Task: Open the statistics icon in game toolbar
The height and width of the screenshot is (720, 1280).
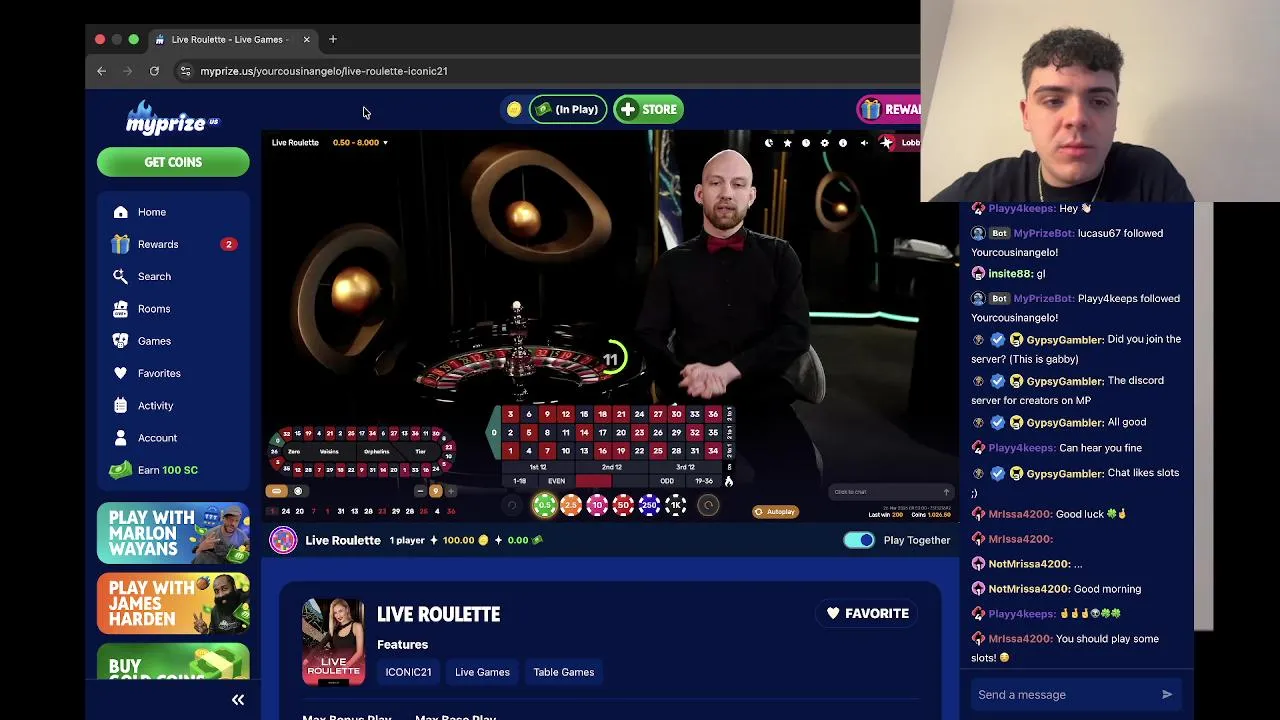Action: click(768, 143)
